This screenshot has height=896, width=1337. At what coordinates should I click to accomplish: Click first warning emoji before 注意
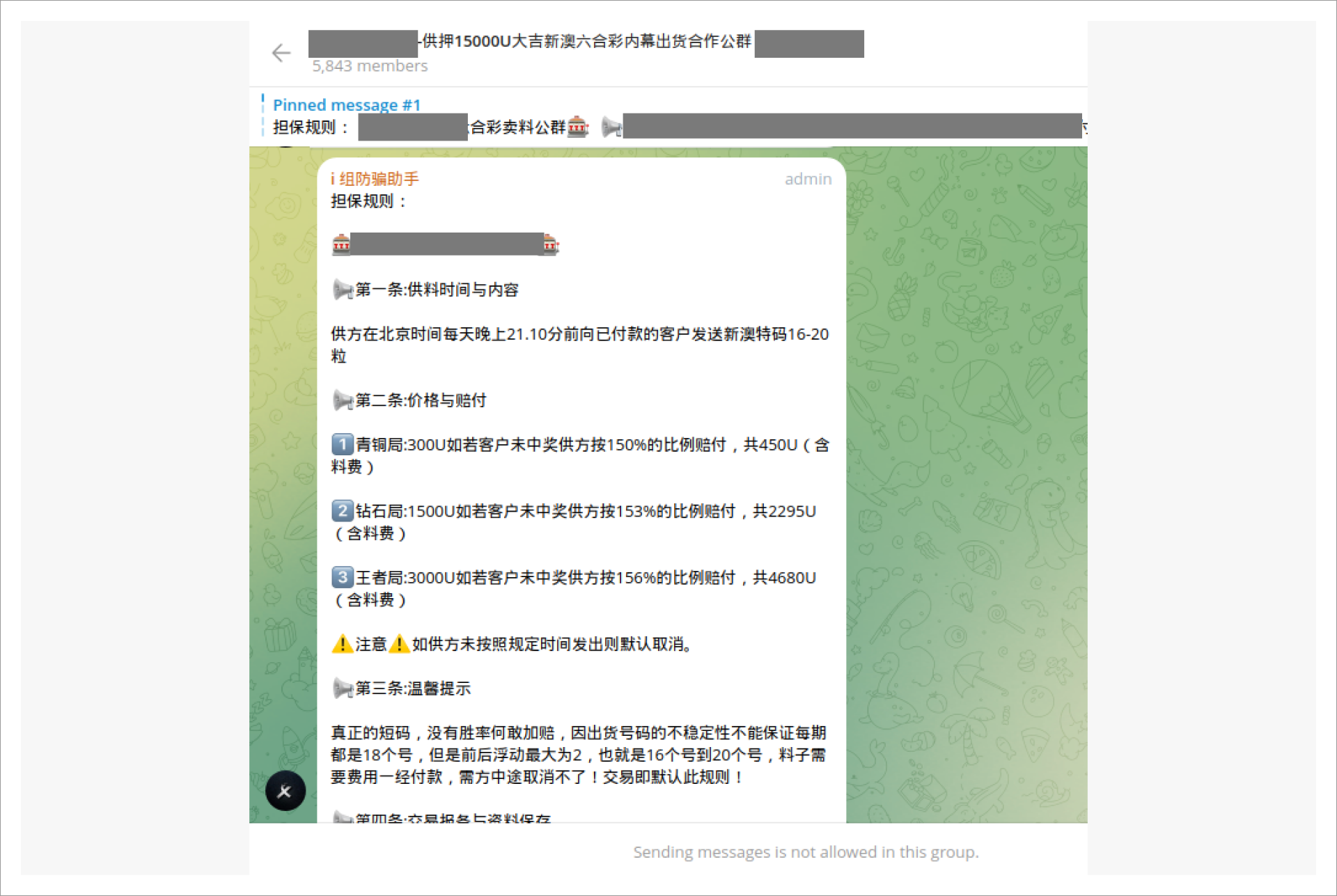(342, 644)
